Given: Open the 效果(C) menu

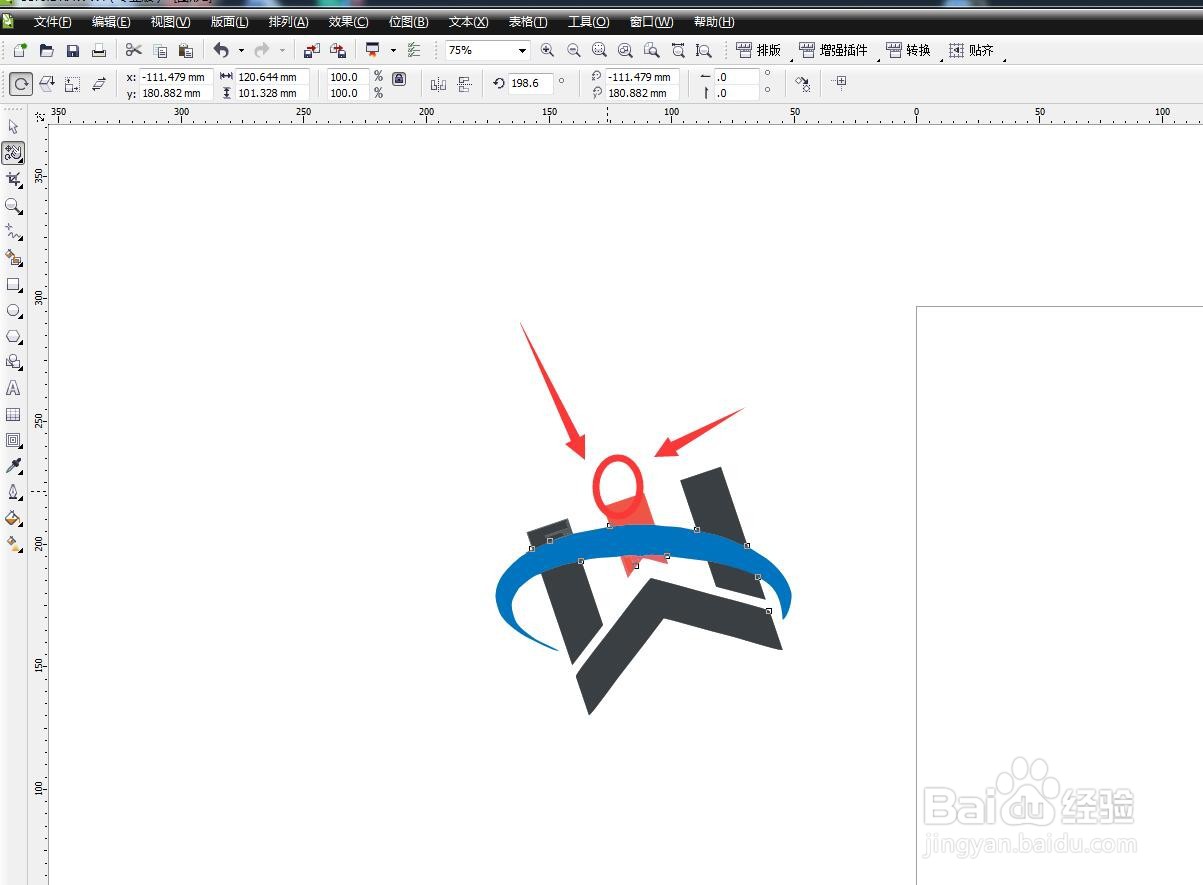Looking at the screenshot, I should [348, 22].
